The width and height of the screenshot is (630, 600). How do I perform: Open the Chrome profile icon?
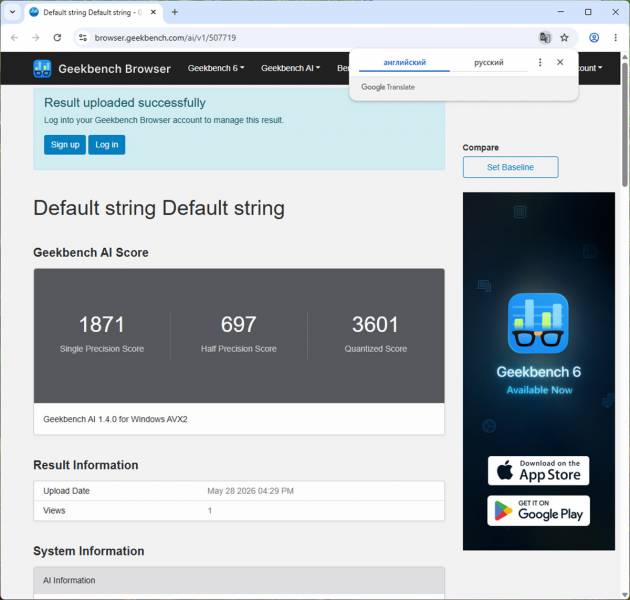click(x=594, y=38)
